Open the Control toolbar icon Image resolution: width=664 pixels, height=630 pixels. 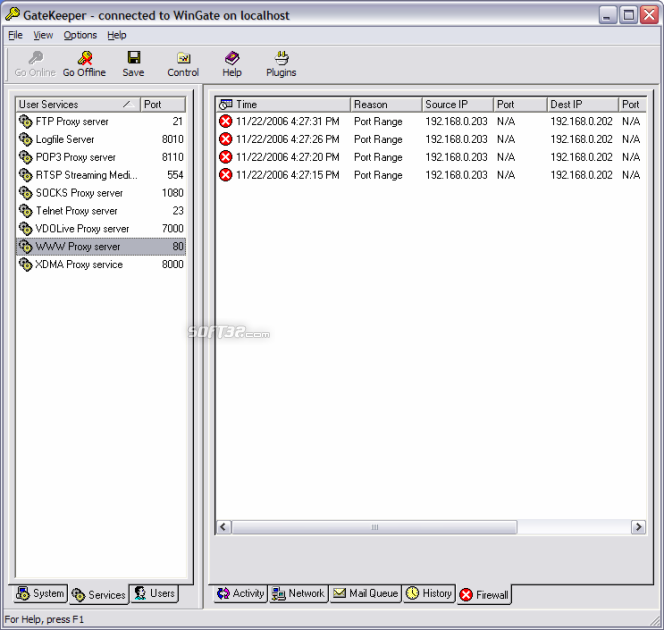183,58
